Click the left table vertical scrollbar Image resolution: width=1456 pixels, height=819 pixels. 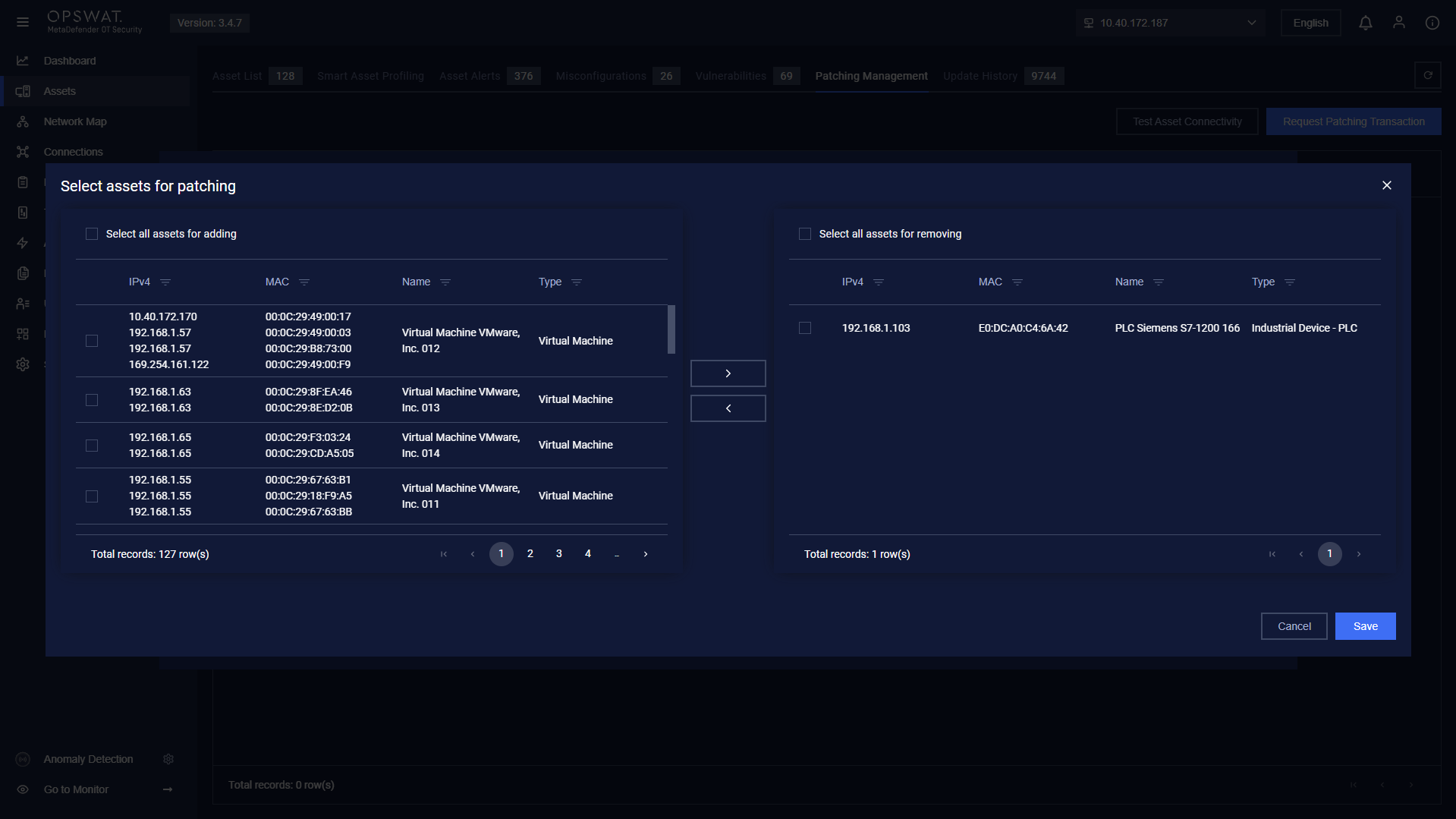[x=671, y=329]
